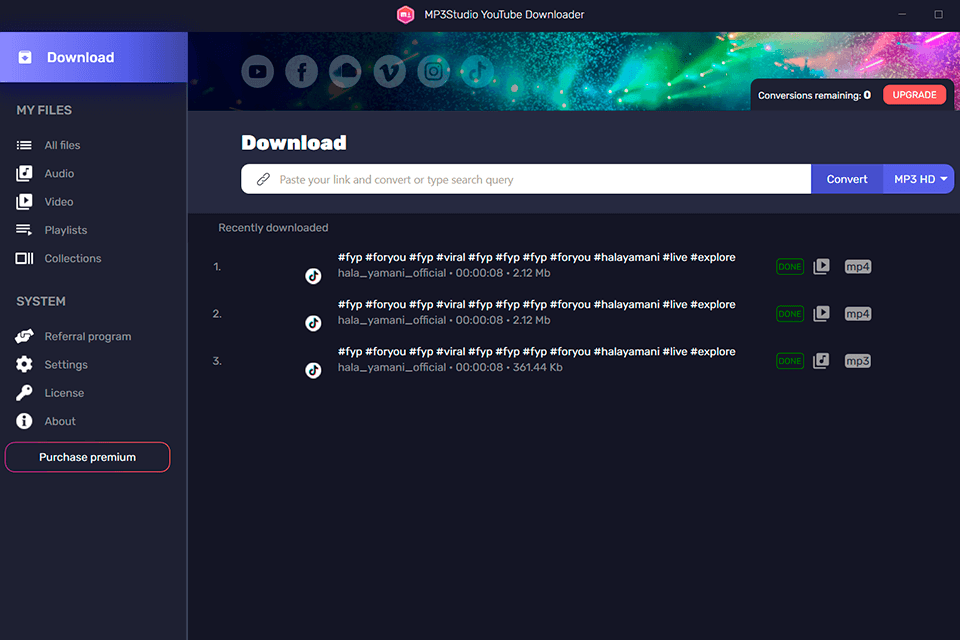Select the TikTok source icon
Screen dimensions: 960x640
pos(476,71)
